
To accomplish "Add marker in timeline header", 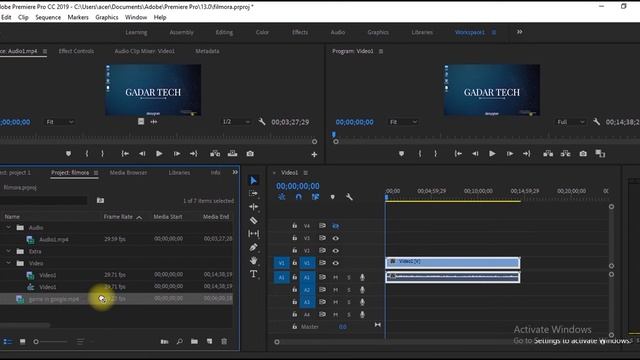I will coord(332,197).
